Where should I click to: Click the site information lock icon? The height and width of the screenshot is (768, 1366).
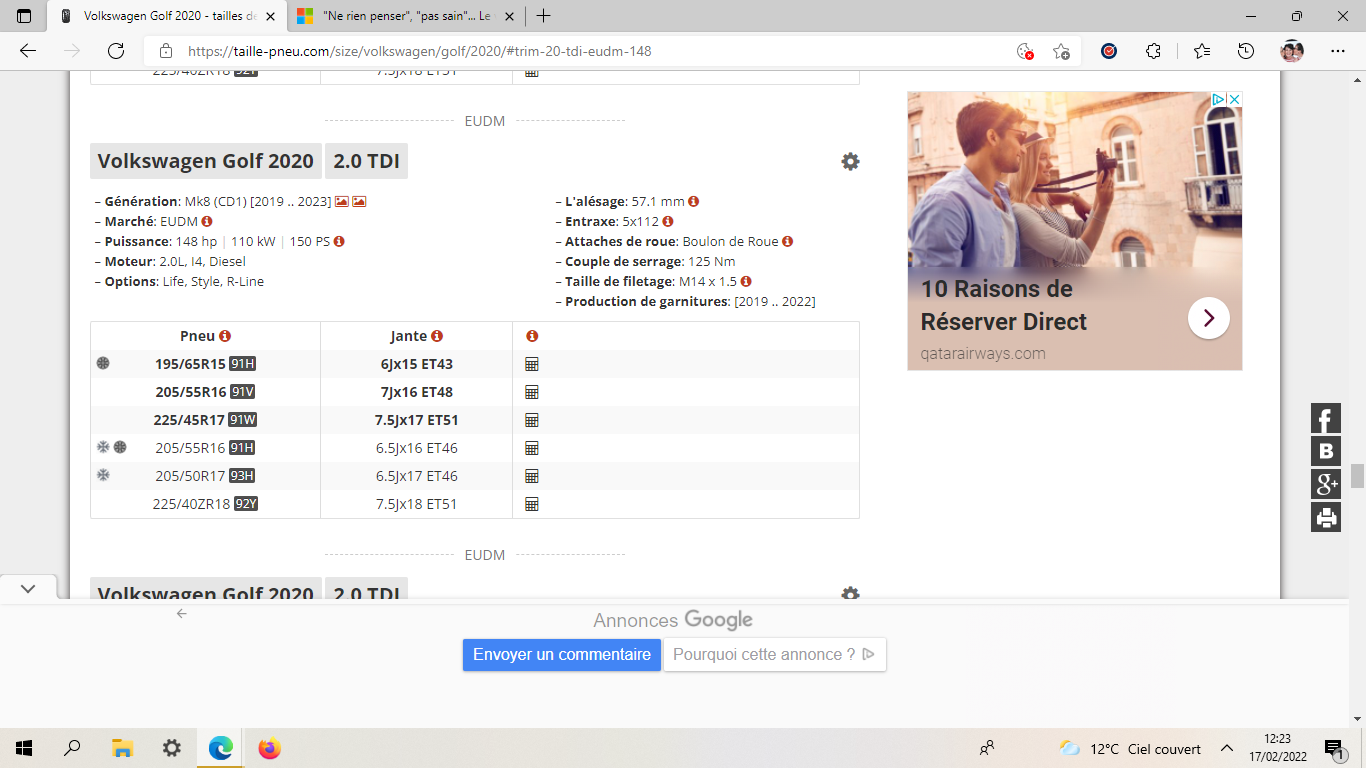(166, 51)
